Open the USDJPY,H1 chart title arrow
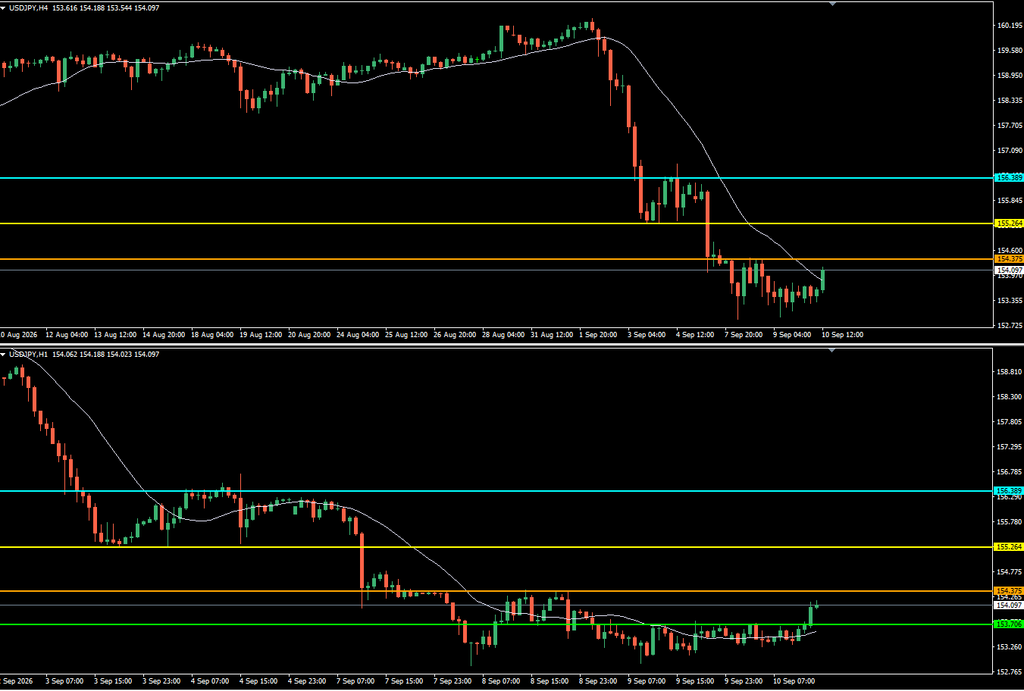This screenshot has height=691, width=1024. 3,354
